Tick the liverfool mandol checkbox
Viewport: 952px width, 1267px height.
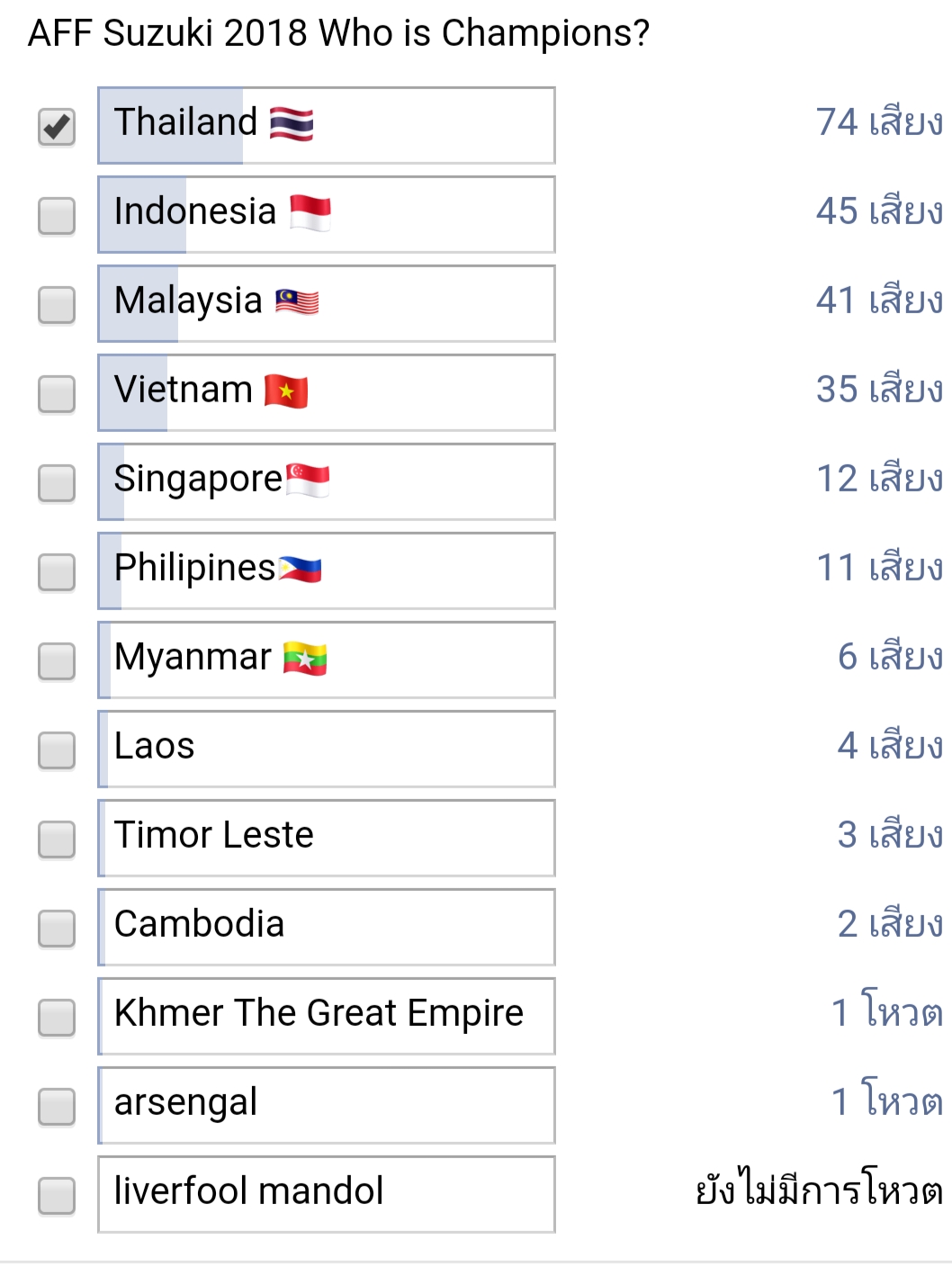[57, 1196]
